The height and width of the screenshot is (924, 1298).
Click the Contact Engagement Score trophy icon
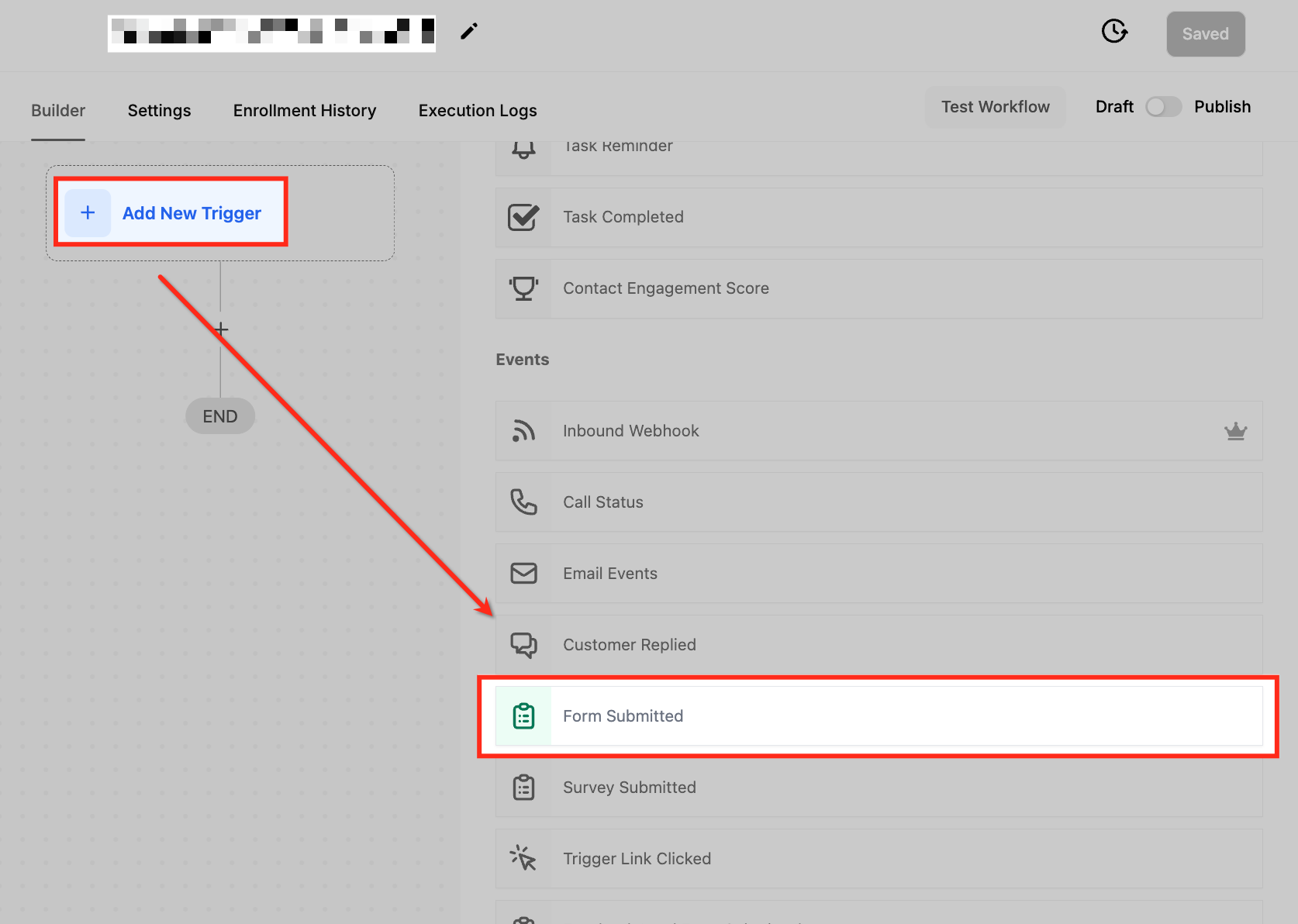pyautogui.click(x=523, y=288)
